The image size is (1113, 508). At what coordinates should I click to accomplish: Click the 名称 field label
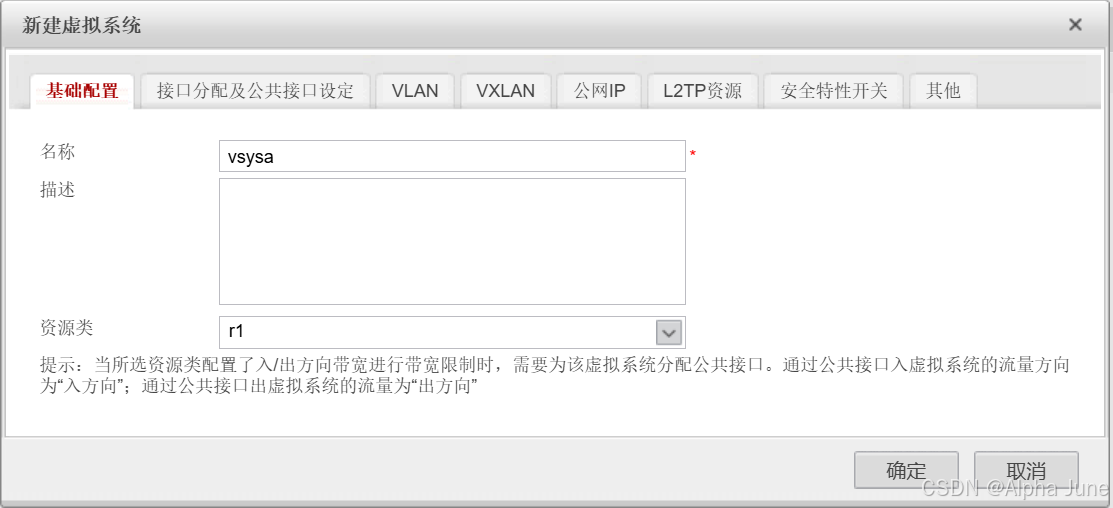pos(57,151)
